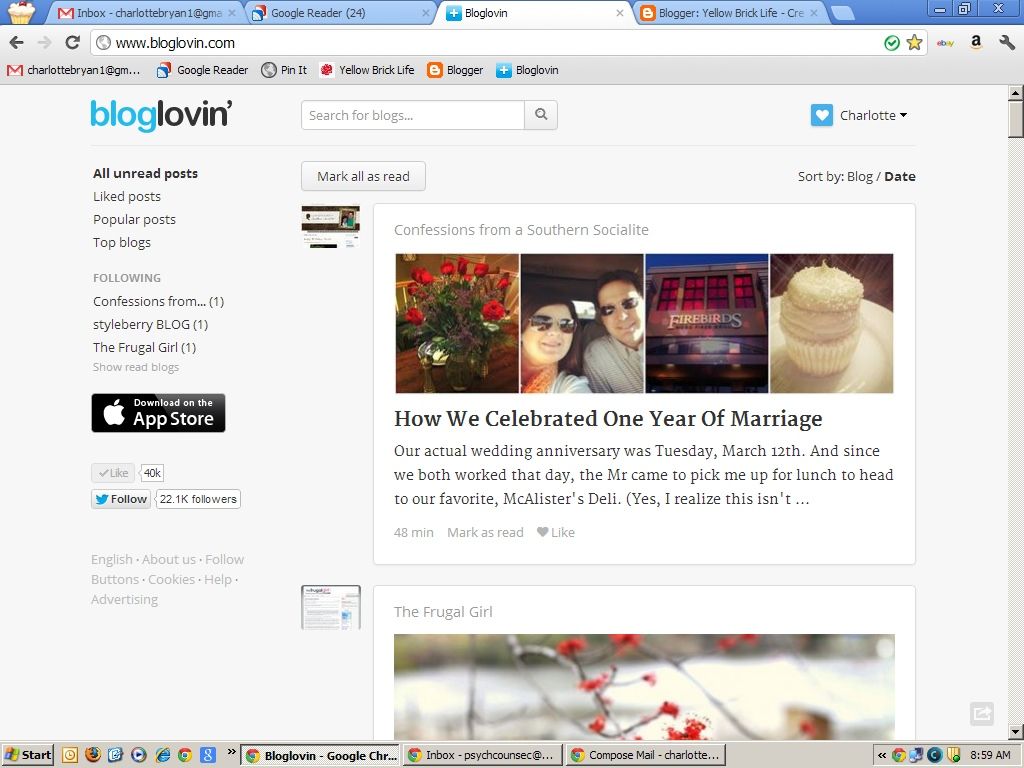Image resolution: width=1024 pixels, height=768 pixels.
Task: Click Mark as read on marriage post
Action: (x=485, y=532)
